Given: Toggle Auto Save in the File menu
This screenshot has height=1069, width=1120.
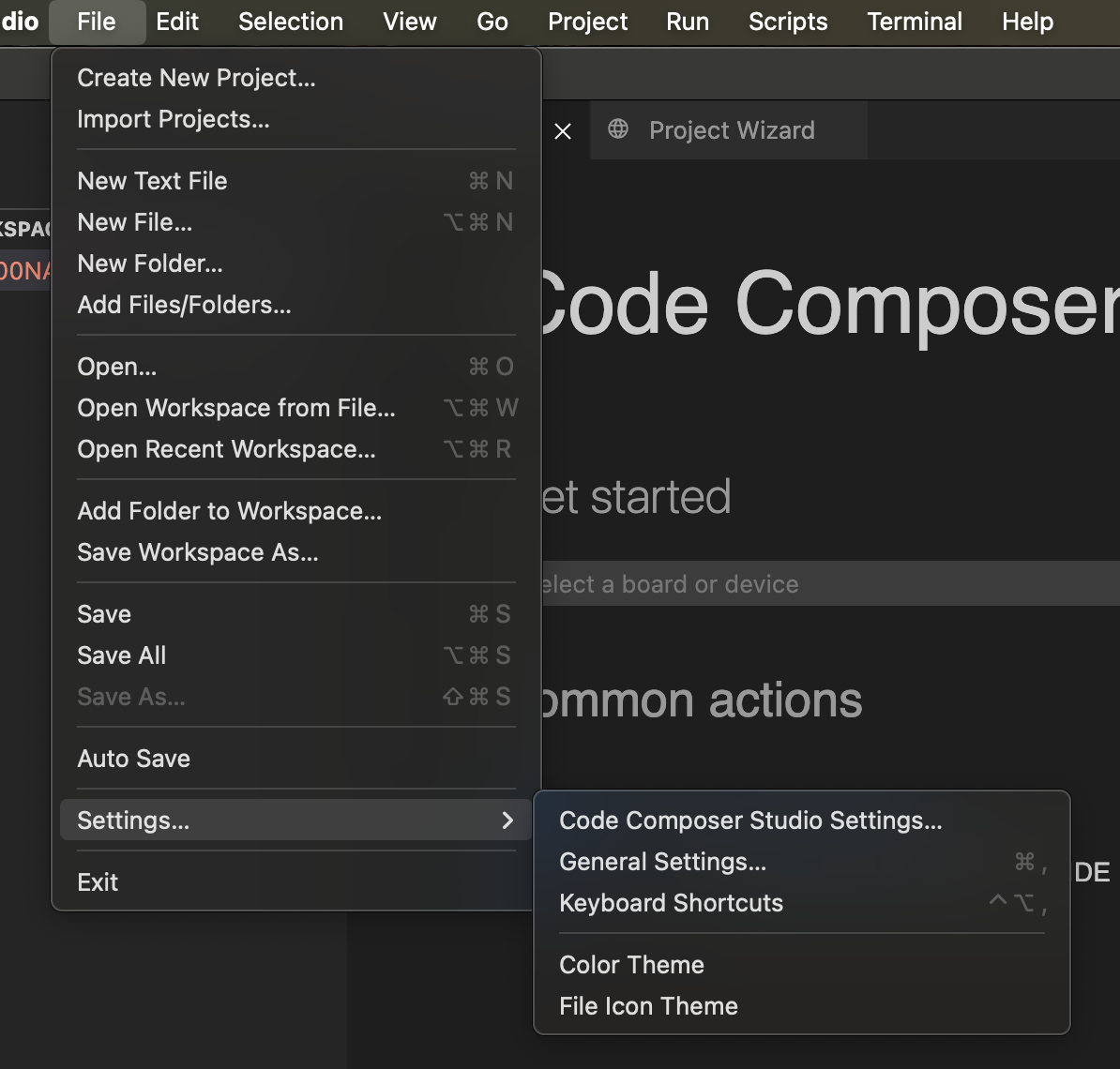Looking at the screenshot, I should tap(134, 759).
